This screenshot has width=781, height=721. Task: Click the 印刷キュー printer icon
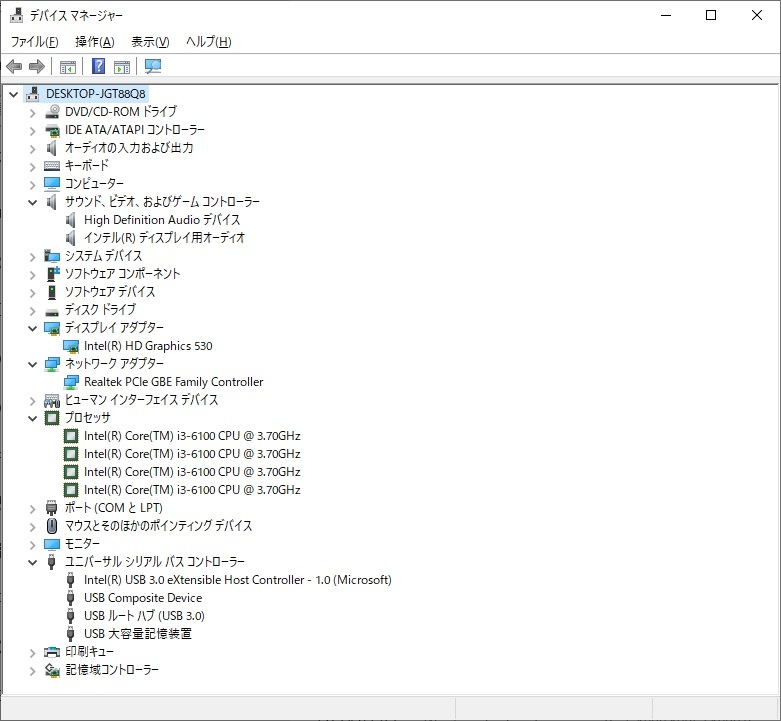[x=52, y=652]
